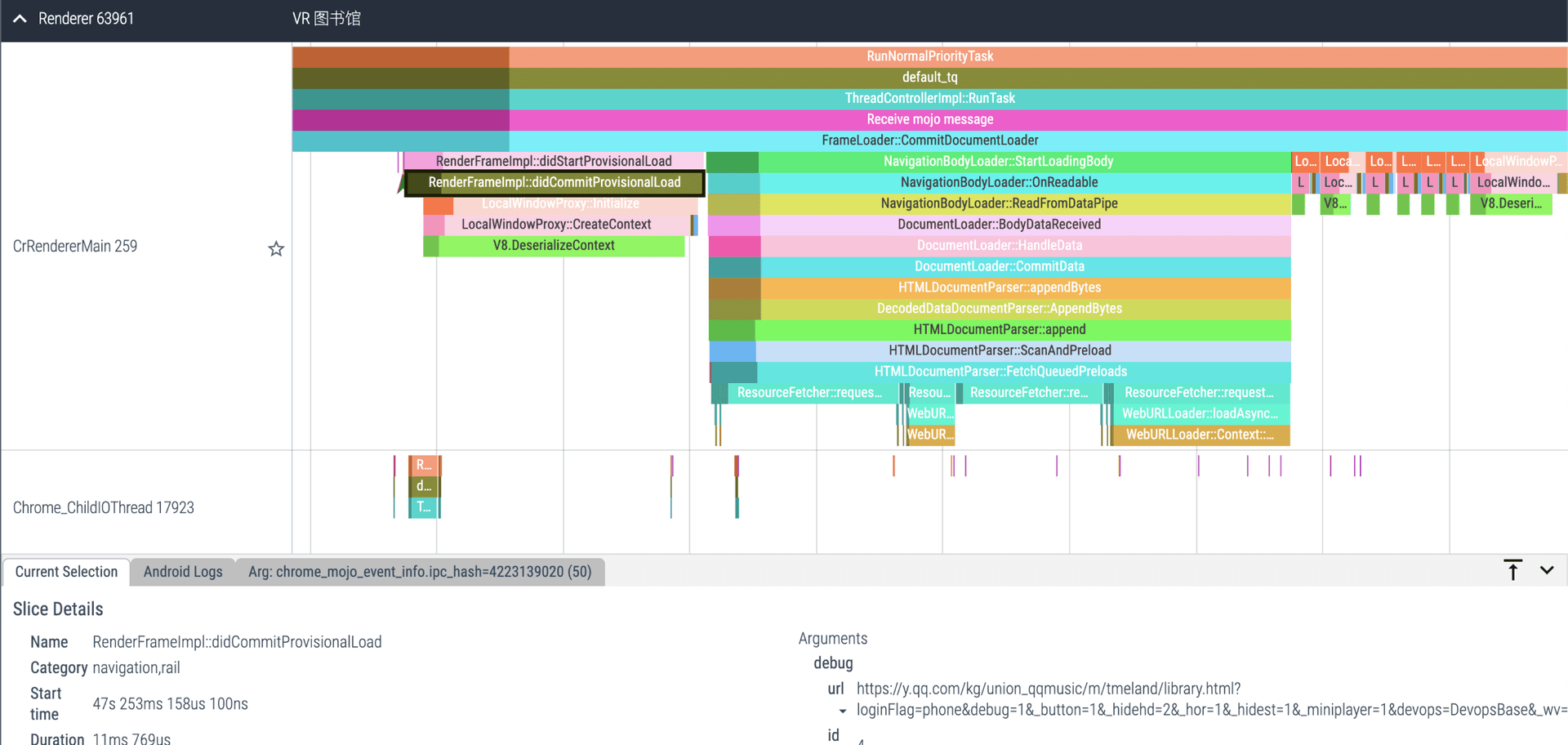Select the HTMLDocumentParser::FetchQueuedPreloads slice
Viewport: 1568px width, 745px height.
coord(1000,372)
